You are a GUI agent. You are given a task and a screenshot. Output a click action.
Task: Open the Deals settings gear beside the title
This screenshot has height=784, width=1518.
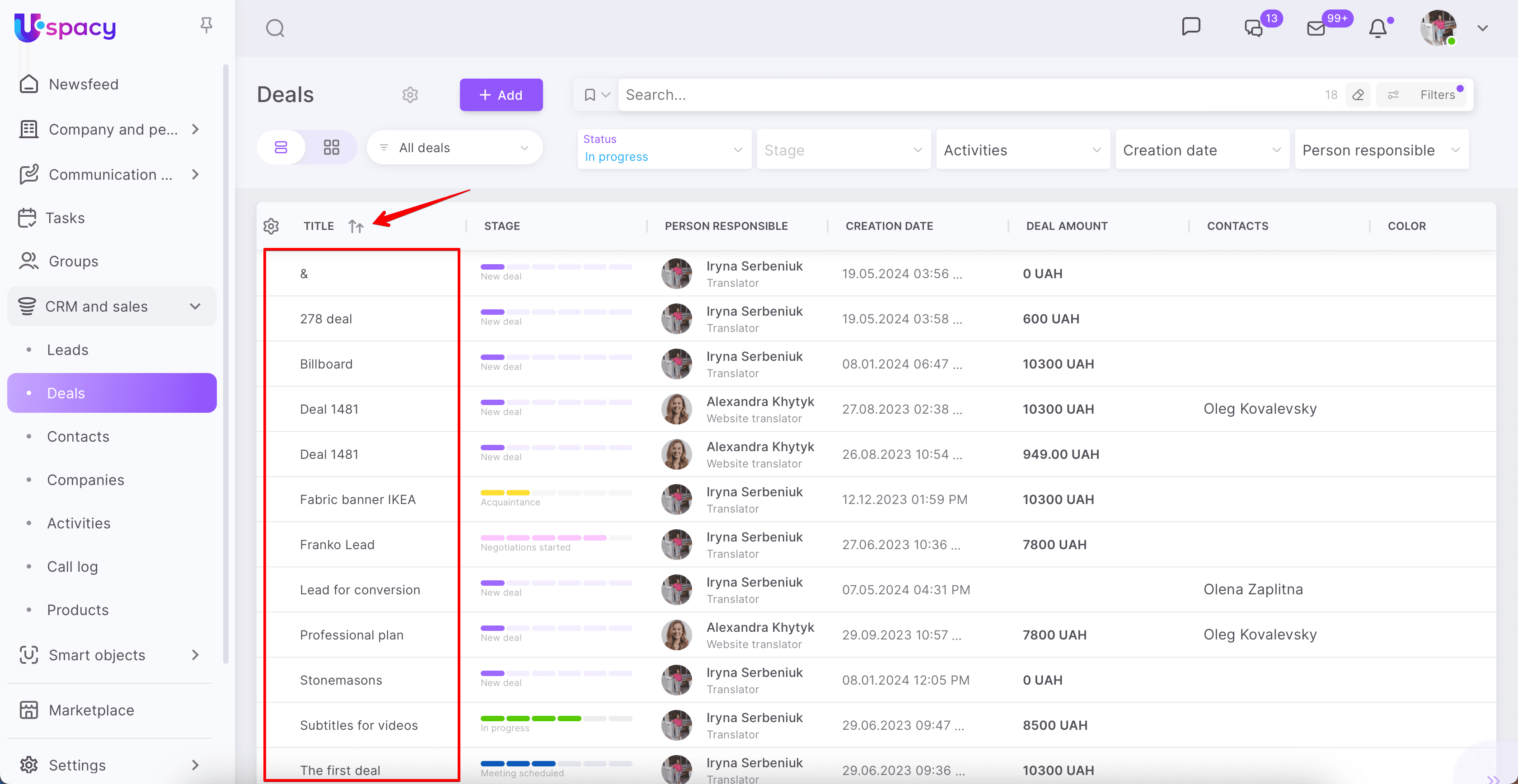pyautogui.click(x=410, y=94)
